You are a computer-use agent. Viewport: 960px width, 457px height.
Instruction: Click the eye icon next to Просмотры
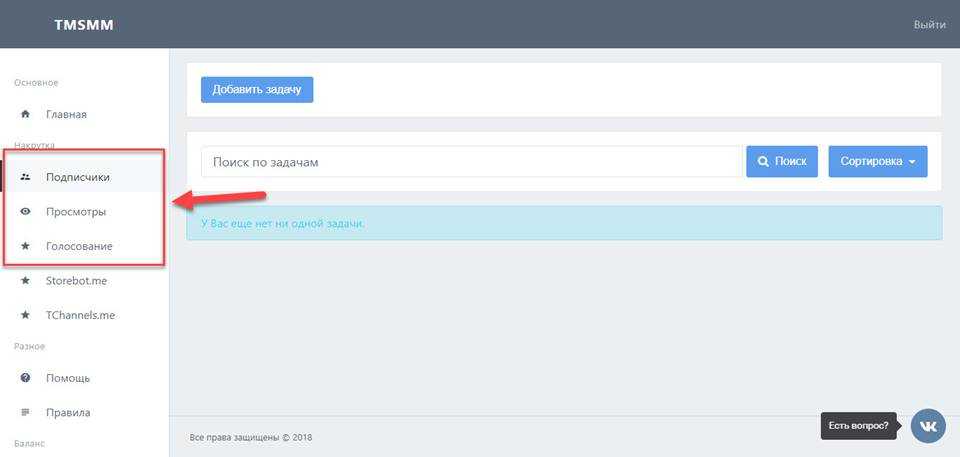click(25, 212)
